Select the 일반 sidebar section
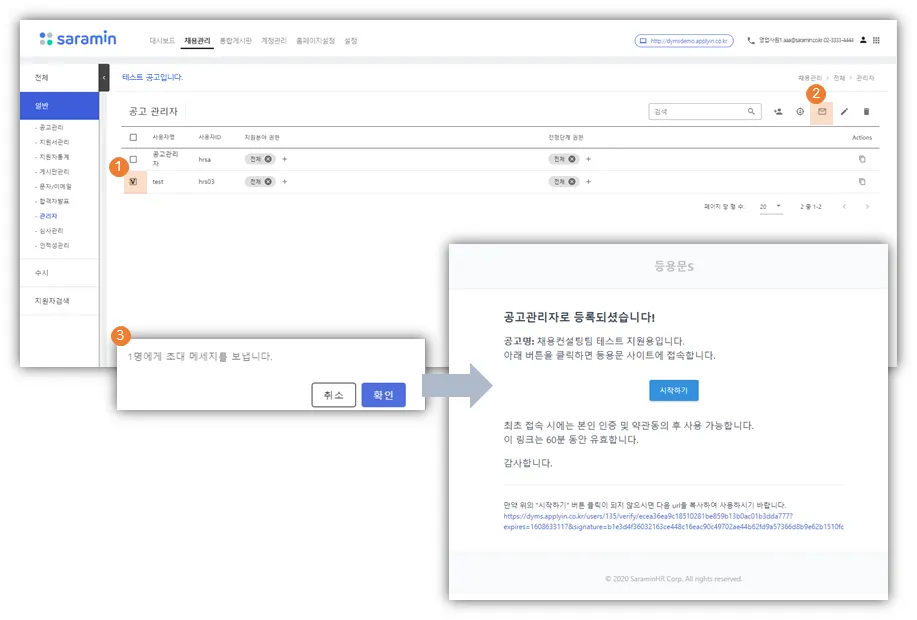Viewport: 917px width, 620px height. [59, 106]
